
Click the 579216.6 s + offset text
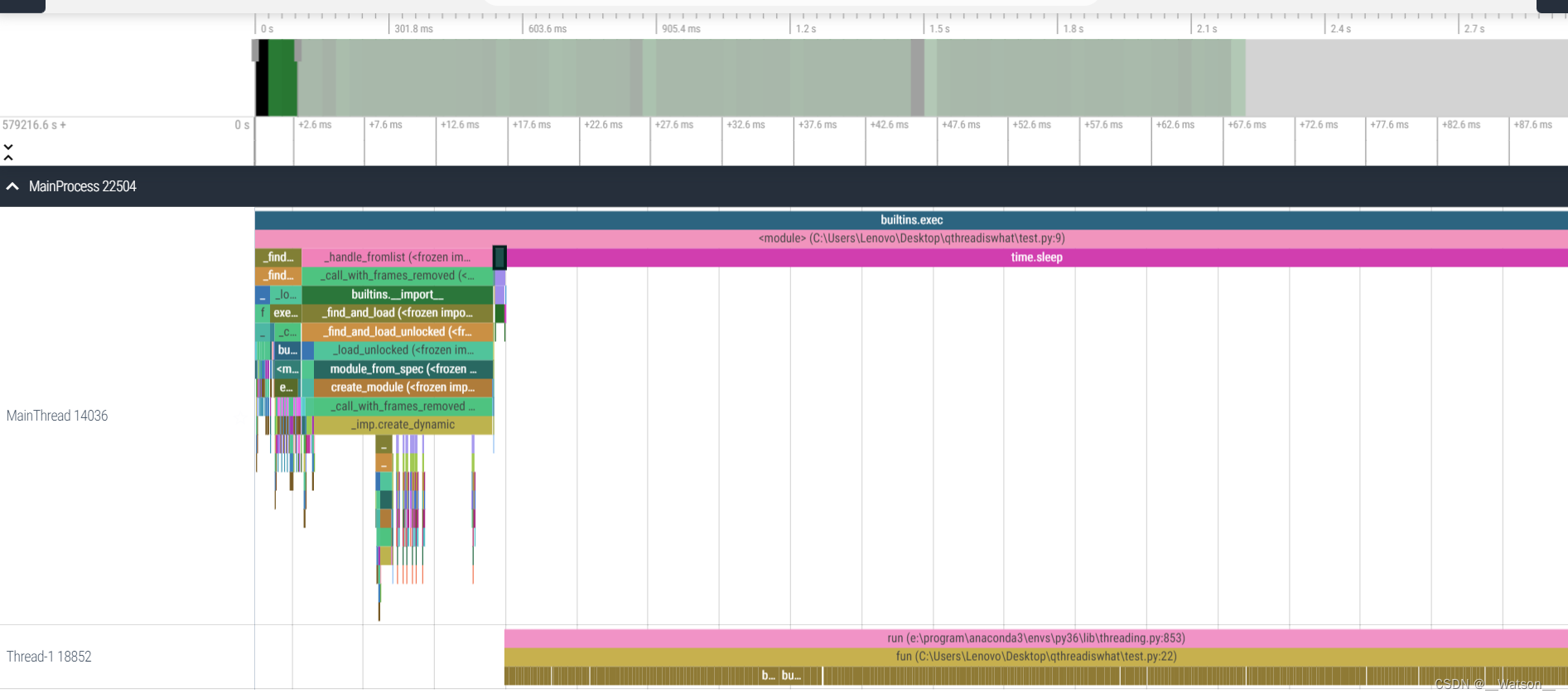34,125
